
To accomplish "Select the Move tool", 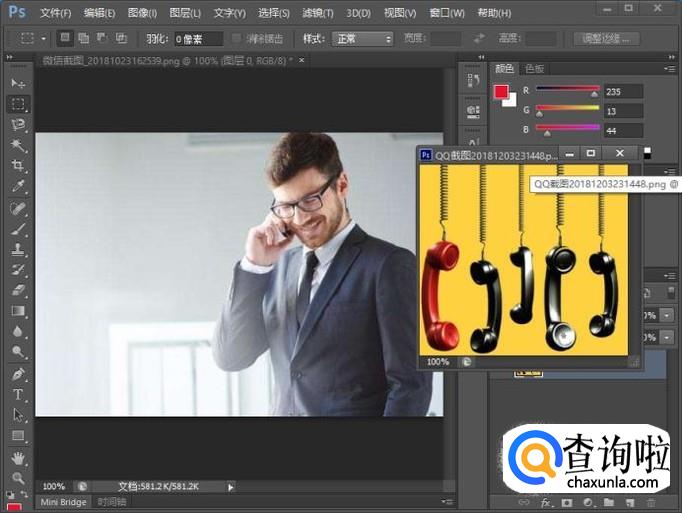I will pos(18,83).
